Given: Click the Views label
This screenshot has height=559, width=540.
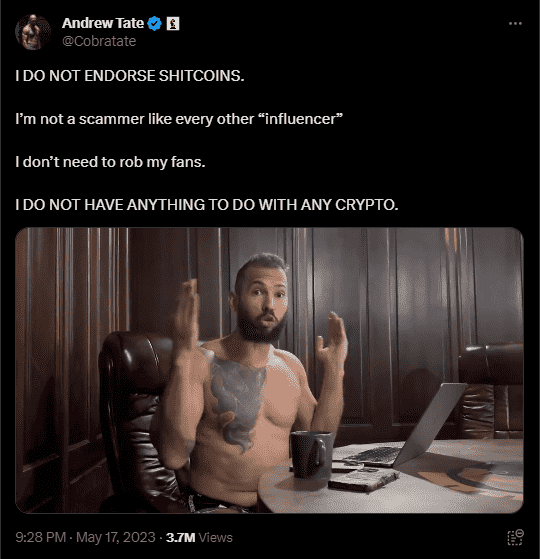Looking at the screenshot, I should click(215, 537).
